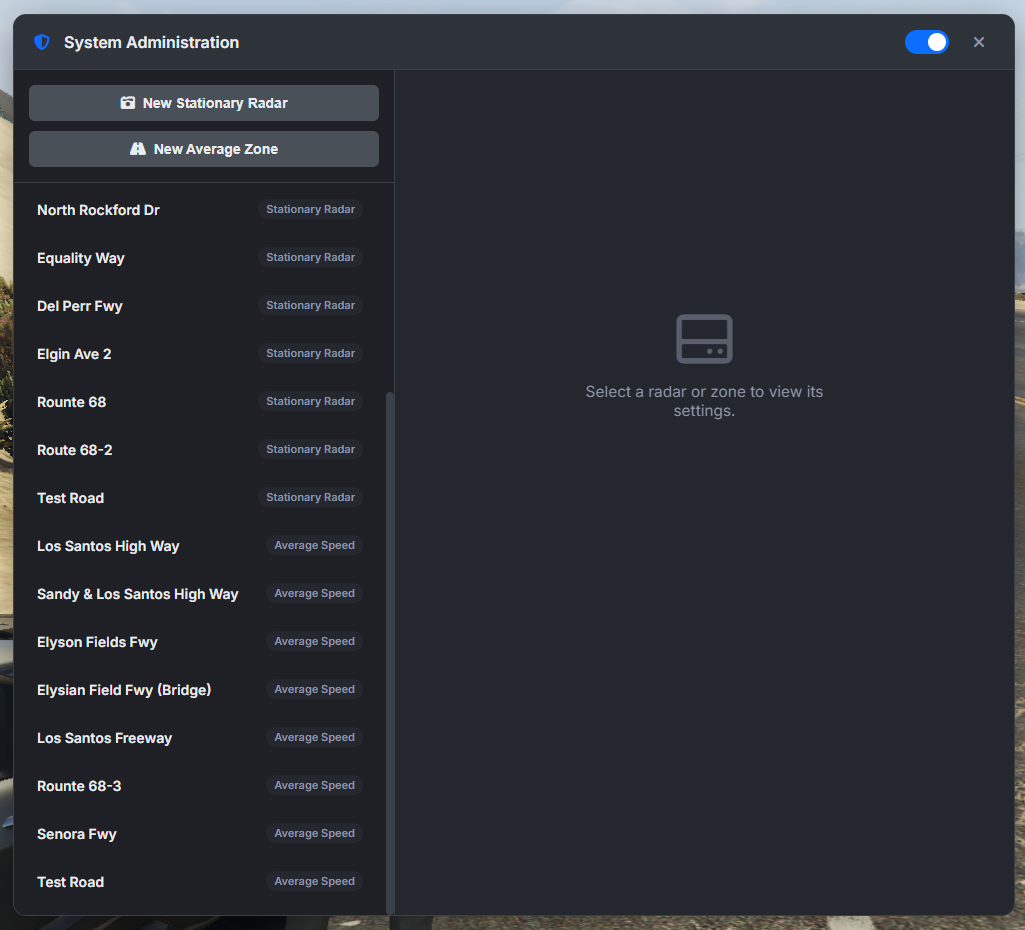Select Los Santos Freeway zone
The image size is (1025, 930).
click(x=200, y=738)
